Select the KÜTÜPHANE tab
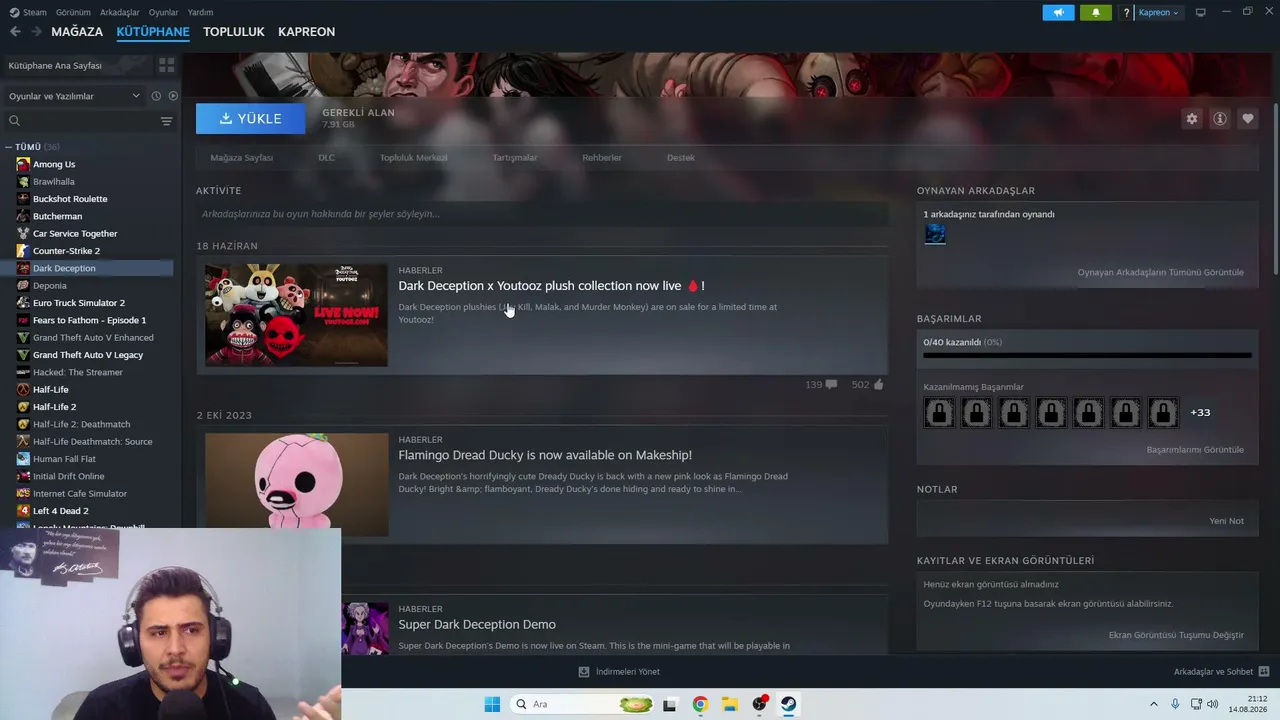The image size is (1280, 720). tap(153, 32)
